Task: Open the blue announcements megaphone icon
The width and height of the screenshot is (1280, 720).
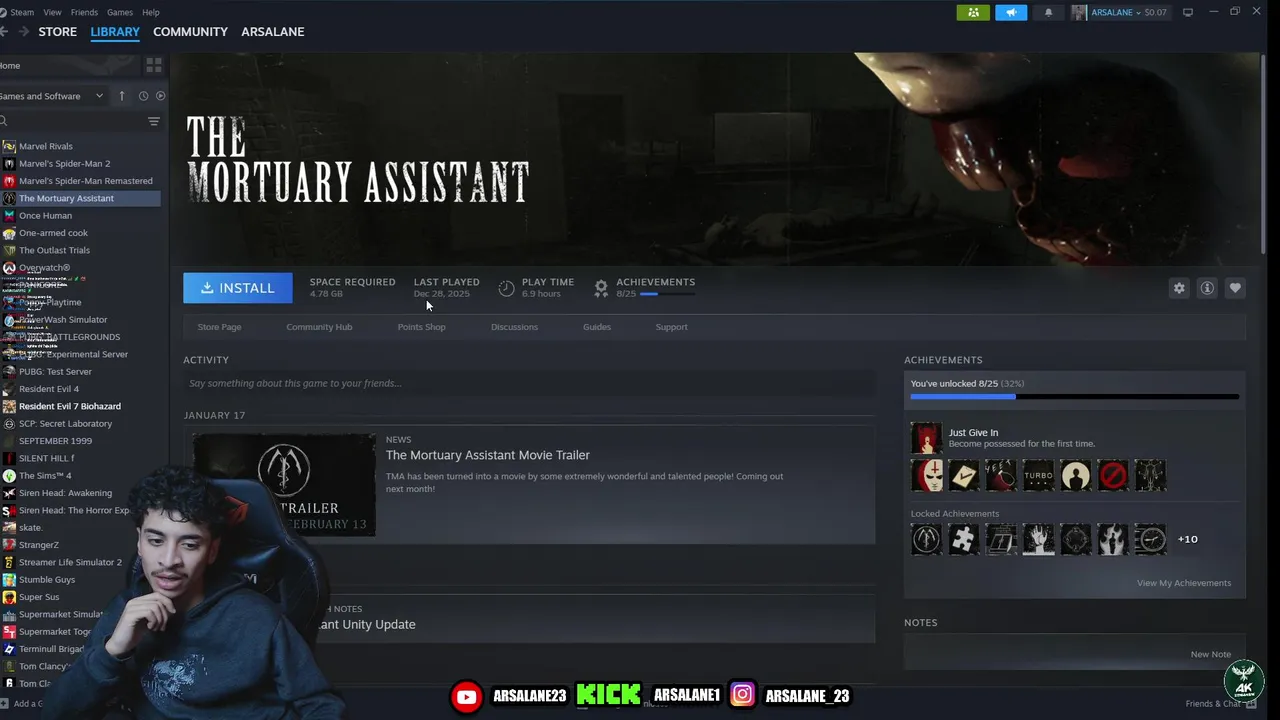Action: 1011,12
